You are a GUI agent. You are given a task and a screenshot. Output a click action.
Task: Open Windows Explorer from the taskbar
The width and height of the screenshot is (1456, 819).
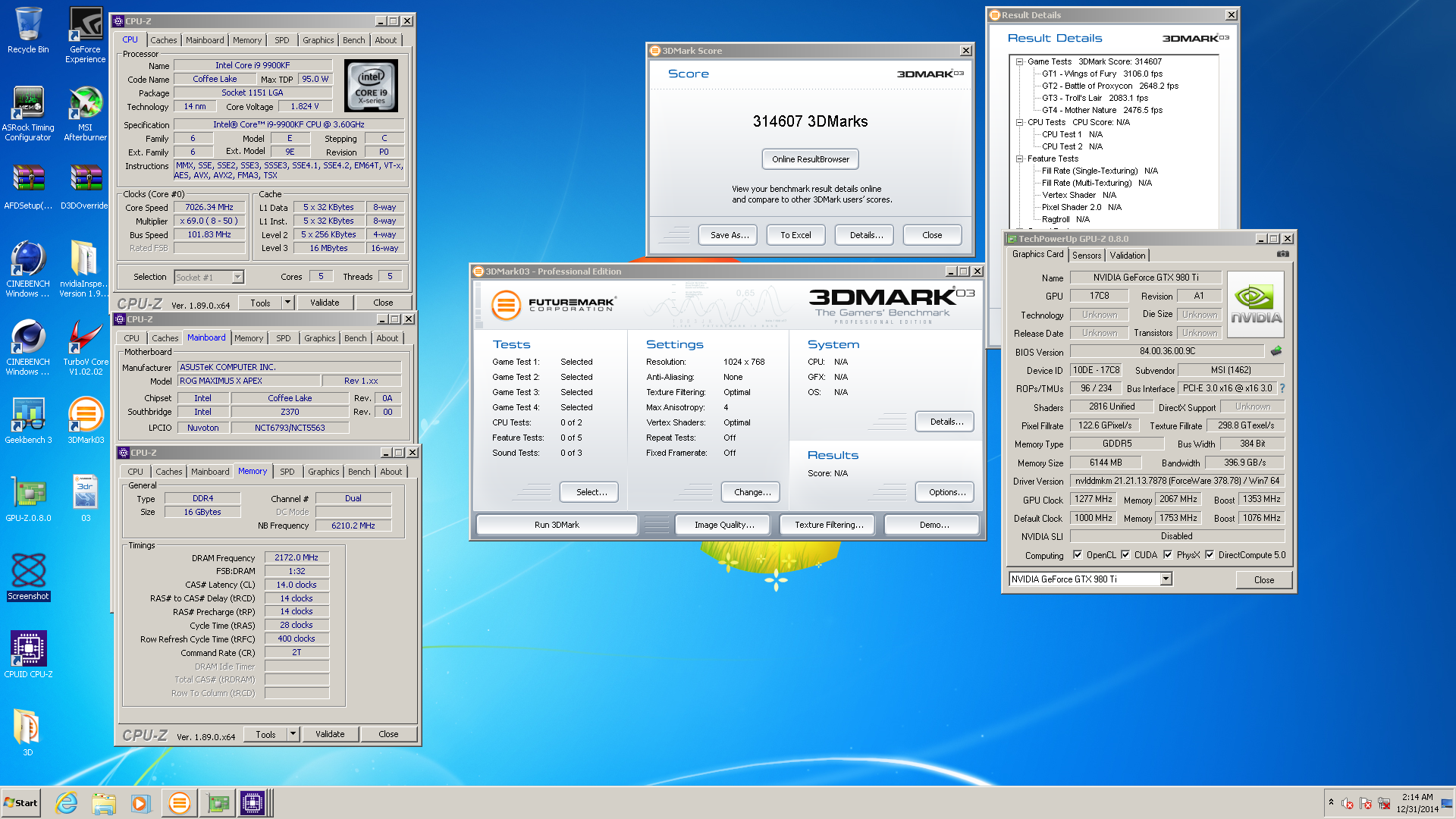click(x=104, y=802)
